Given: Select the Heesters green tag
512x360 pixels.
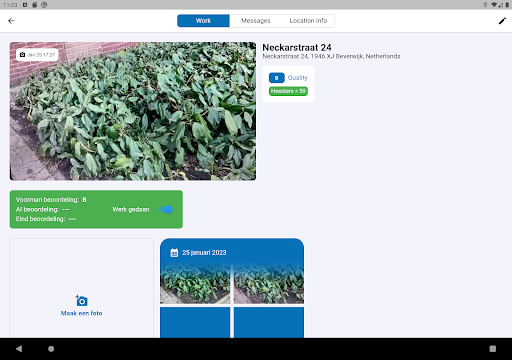Looking at the screenshot, I should coord(288,91).
